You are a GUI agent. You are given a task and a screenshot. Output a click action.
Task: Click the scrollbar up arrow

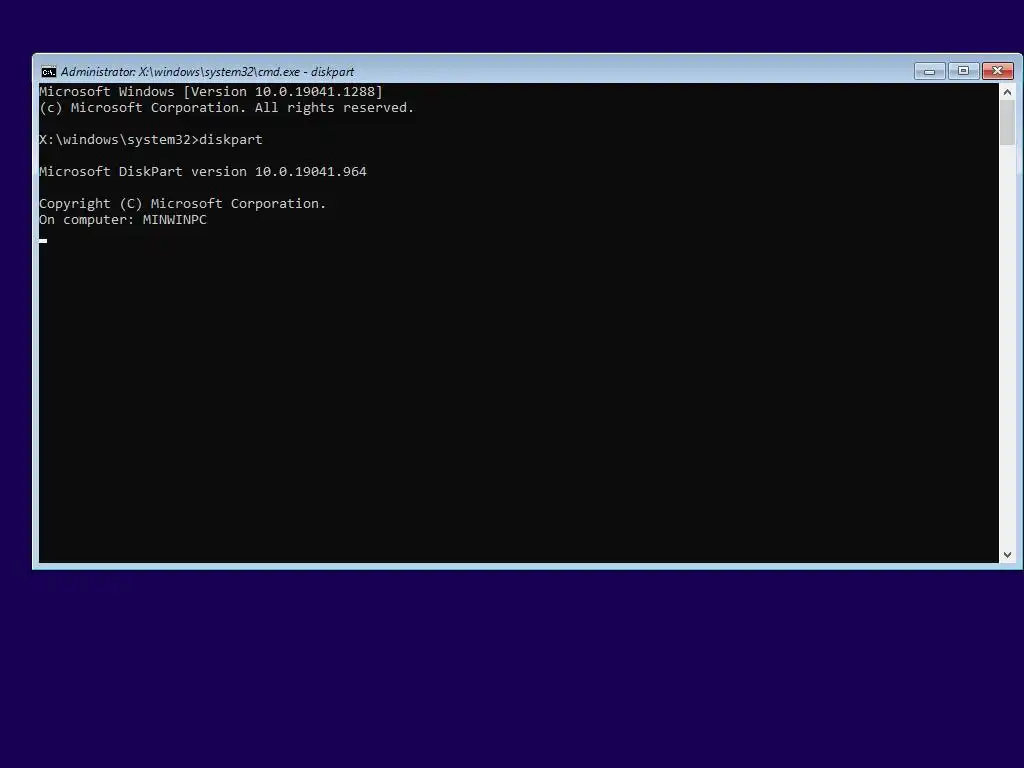[x=1007, y=92]
